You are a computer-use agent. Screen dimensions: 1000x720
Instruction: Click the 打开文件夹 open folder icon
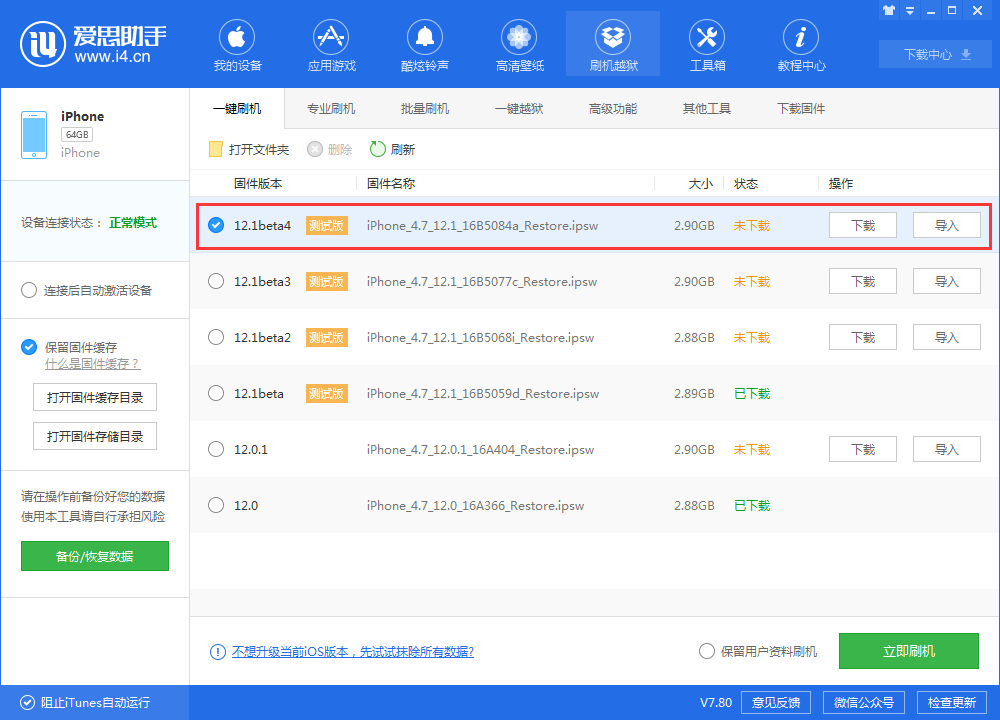click(215, 148)
